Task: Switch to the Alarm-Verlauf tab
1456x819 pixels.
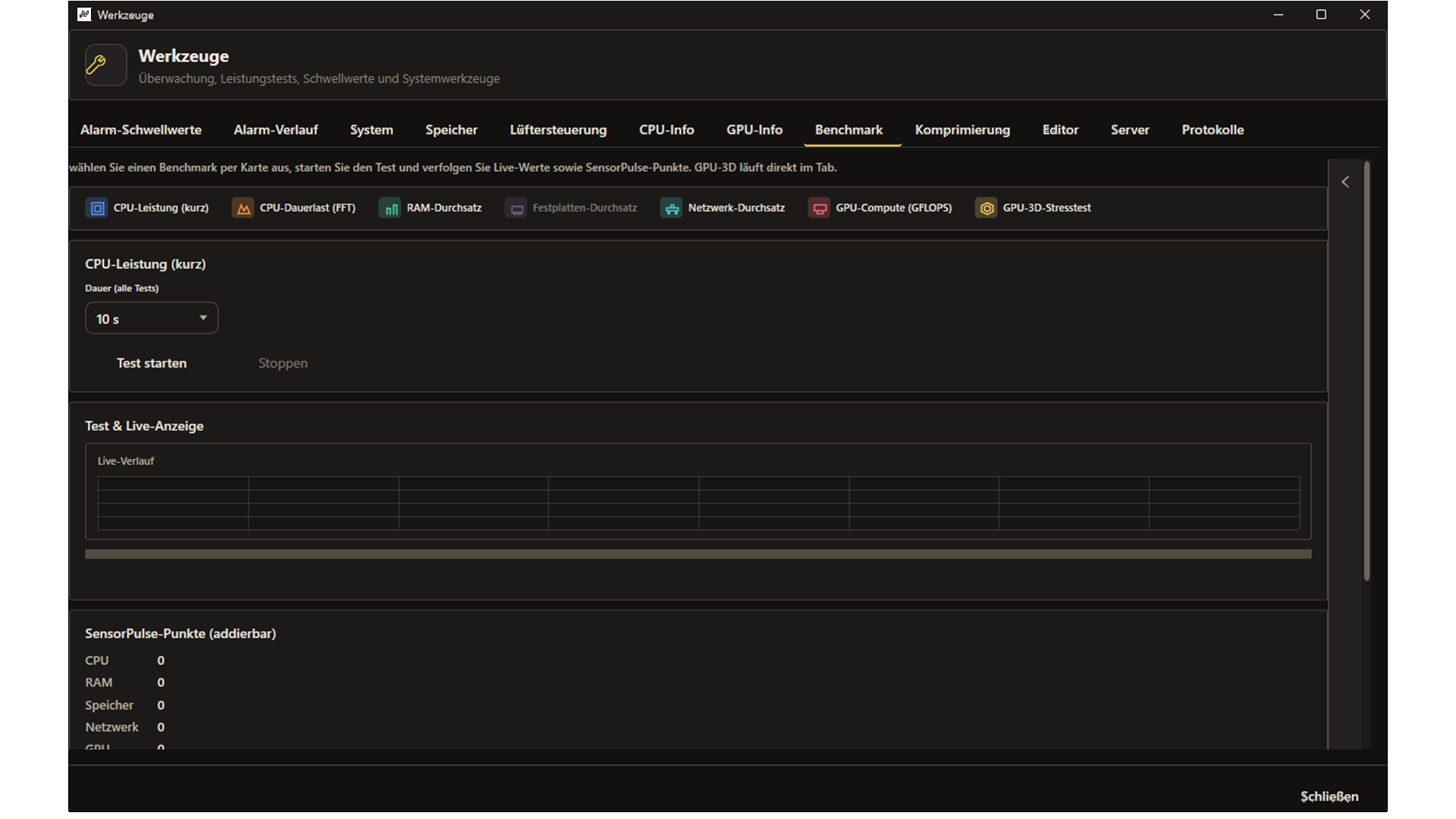Action: (276, 130)
